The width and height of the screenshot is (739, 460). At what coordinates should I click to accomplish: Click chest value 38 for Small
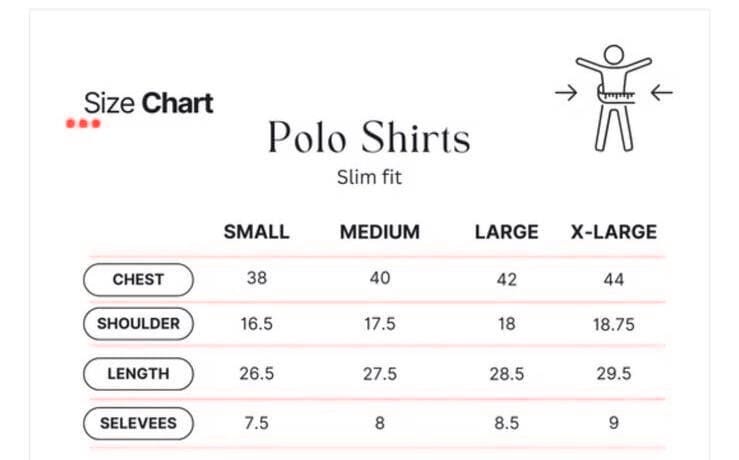pos(257,278)
